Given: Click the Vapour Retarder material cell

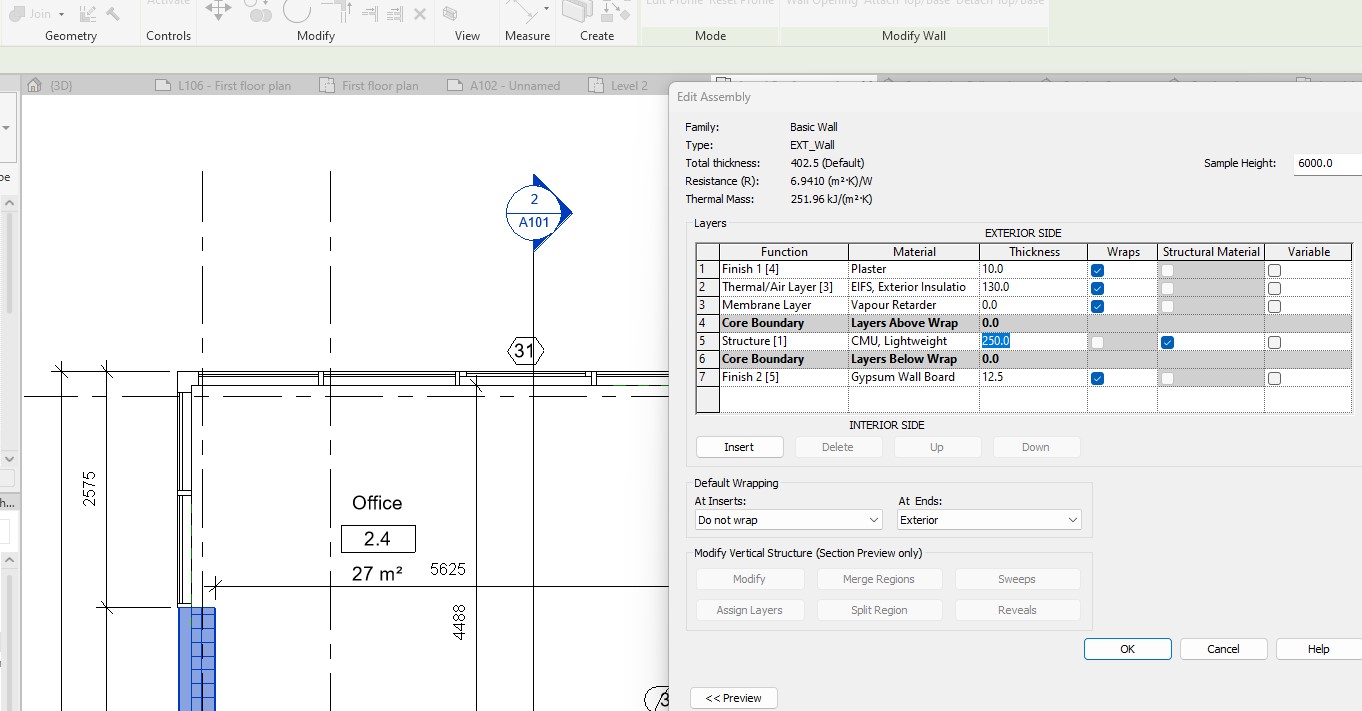Looking at the screenshot, I should pyautogui.click(x=914, y=305).
